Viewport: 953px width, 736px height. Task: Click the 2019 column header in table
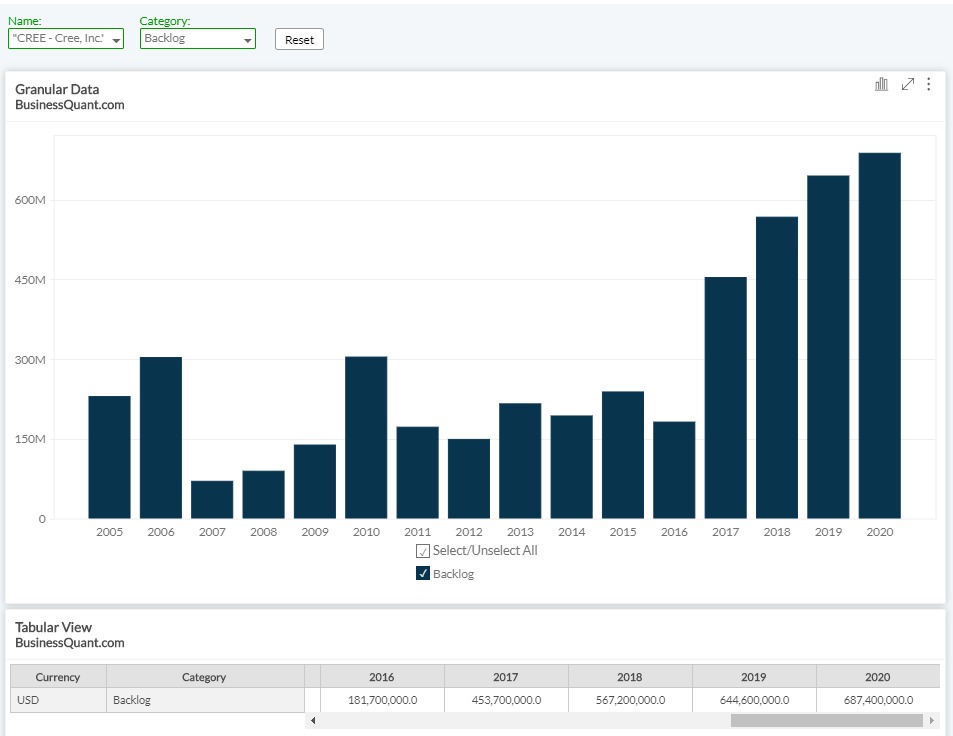(754, 676)
